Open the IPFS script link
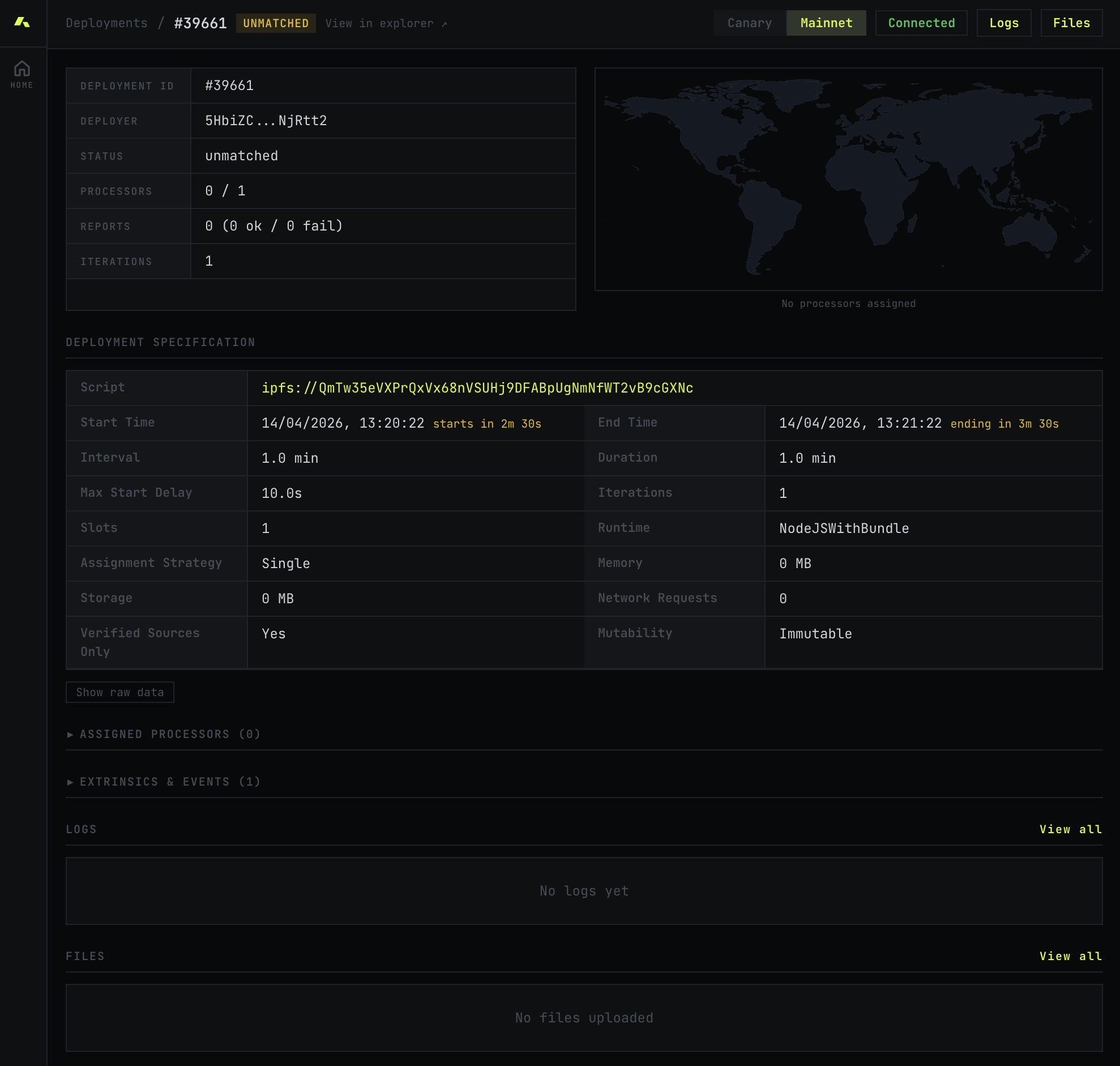Viewport: 1120px width, 1066px height. point(477,388)
